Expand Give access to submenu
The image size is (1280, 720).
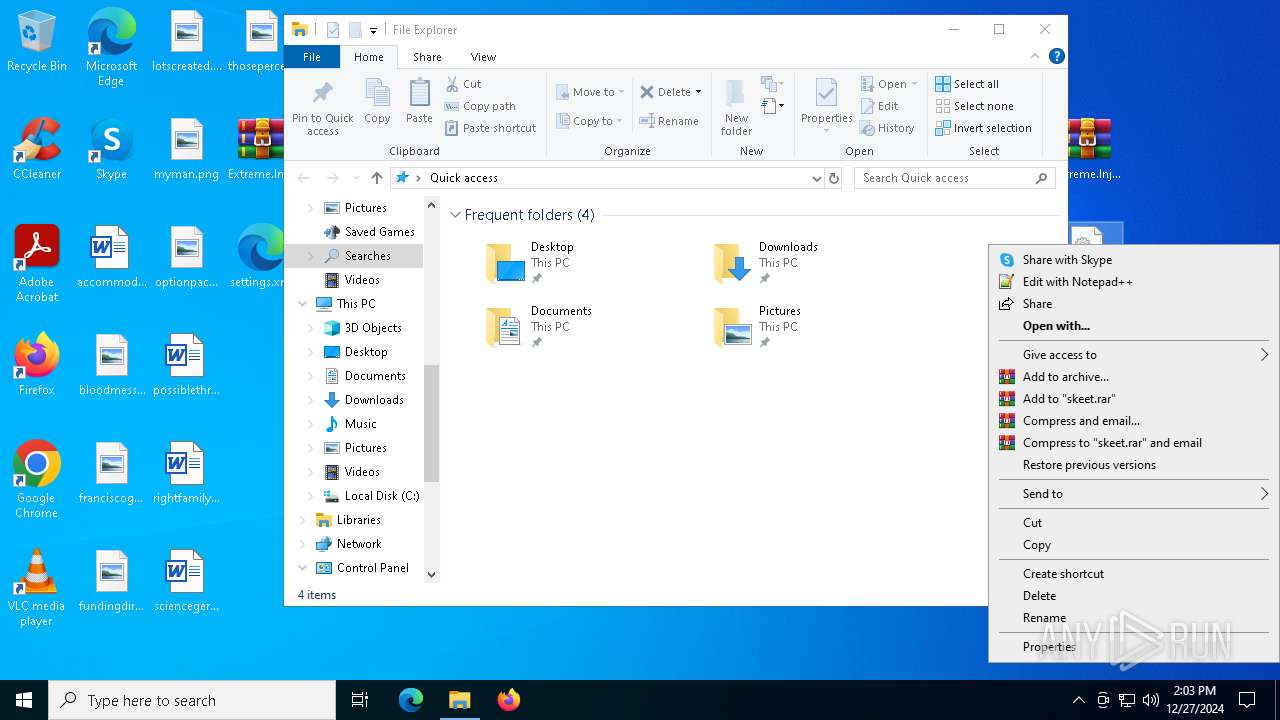click(x=1133, y=355)
